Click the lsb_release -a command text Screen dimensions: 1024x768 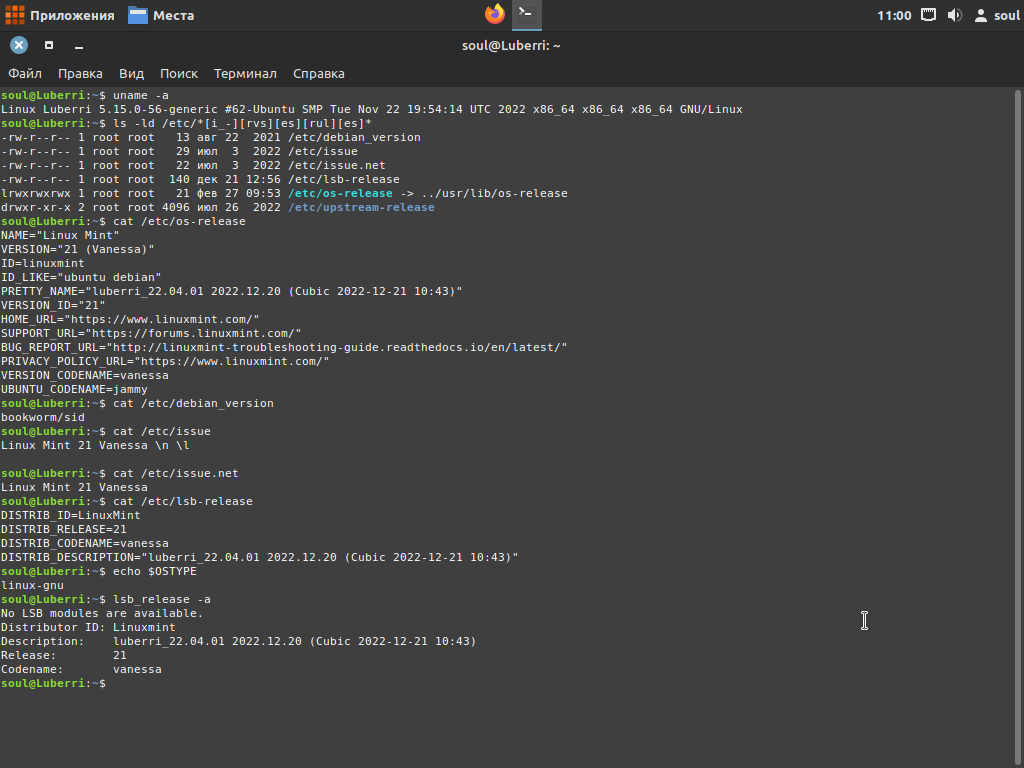[x=162, y=600]
